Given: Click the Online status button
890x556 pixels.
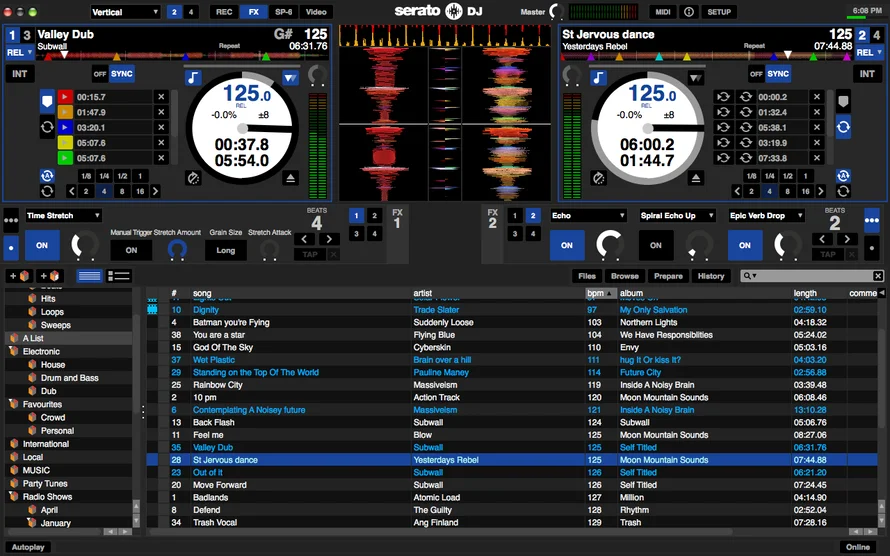Looking at the screenshot, I should point(858,547).
